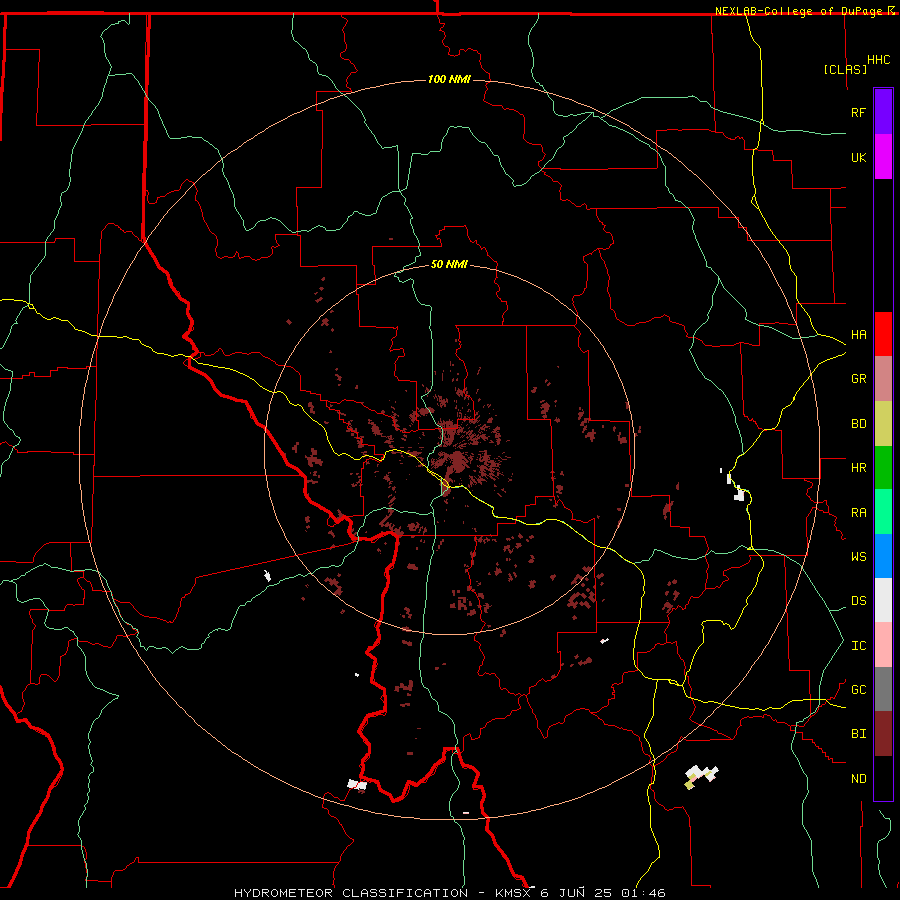Image resolution: width=900 pixels, height=900 pixels.
Task: Click the IC legend label
Action: click(858, 645)
